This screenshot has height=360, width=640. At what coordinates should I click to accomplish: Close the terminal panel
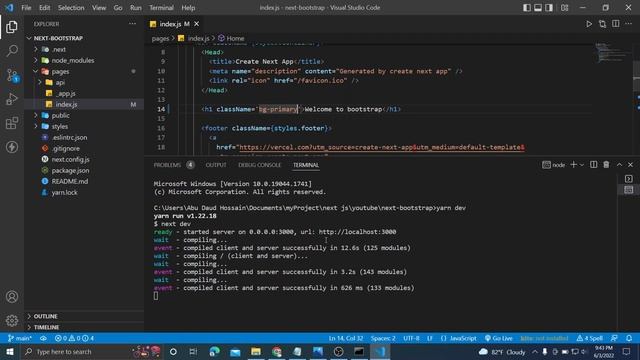click(x=630, y=164)
